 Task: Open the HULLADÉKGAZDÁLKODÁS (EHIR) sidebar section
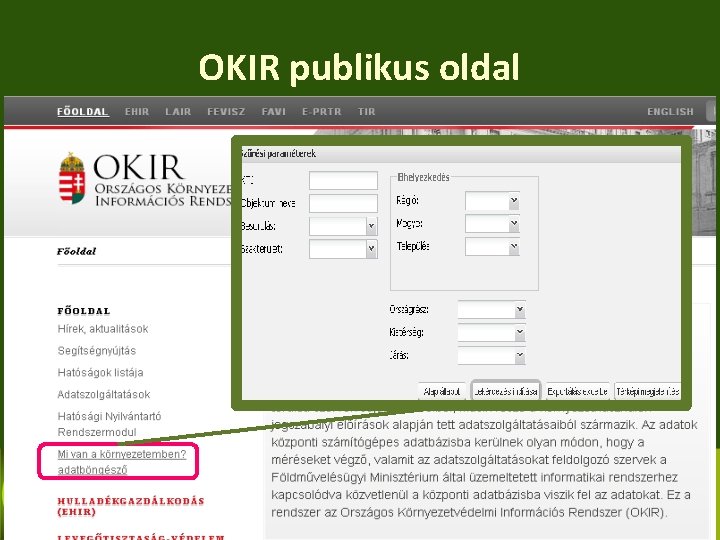click(x=131, y=506)
